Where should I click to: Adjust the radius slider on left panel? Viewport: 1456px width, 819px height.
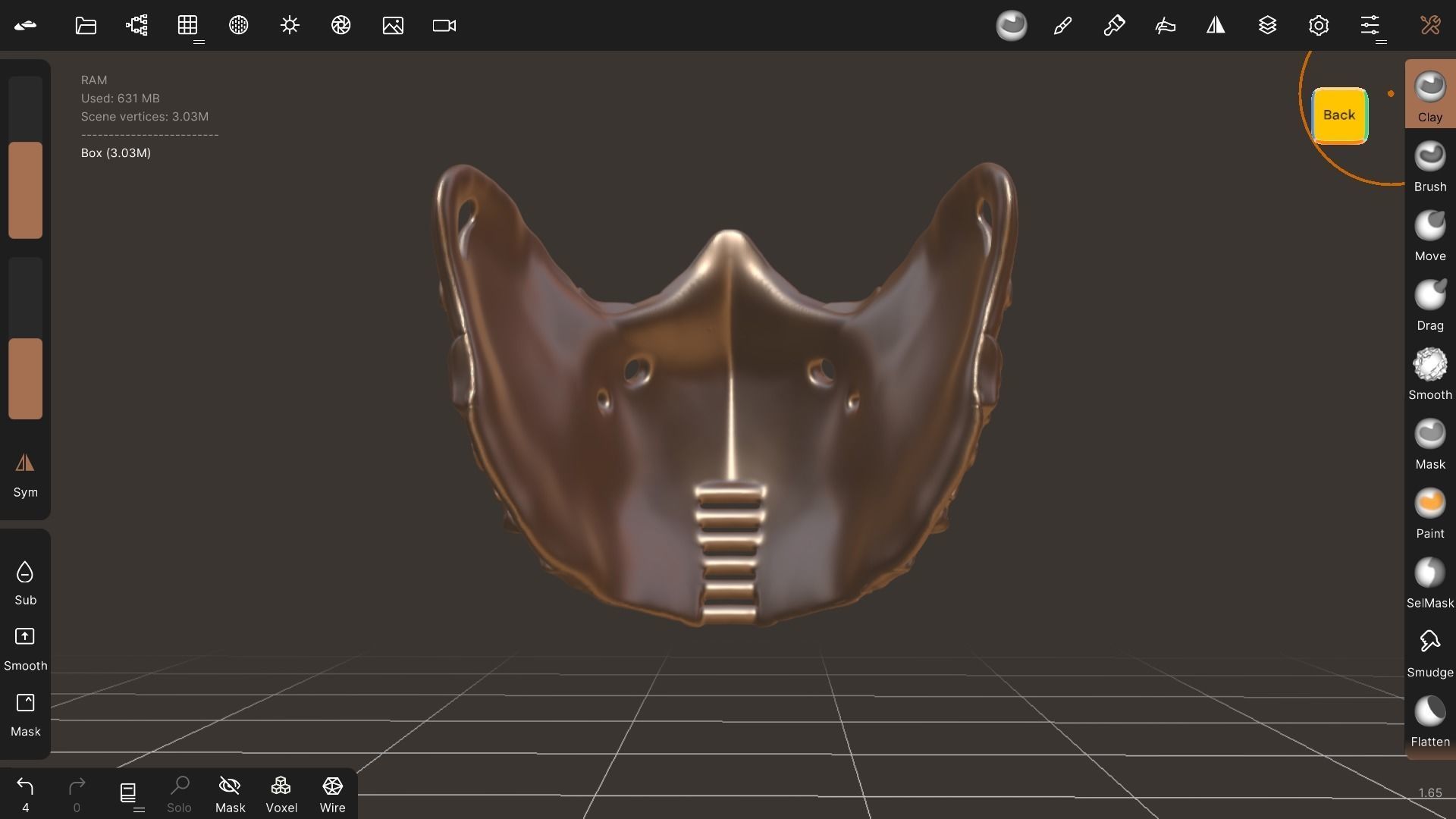point(25,157)
